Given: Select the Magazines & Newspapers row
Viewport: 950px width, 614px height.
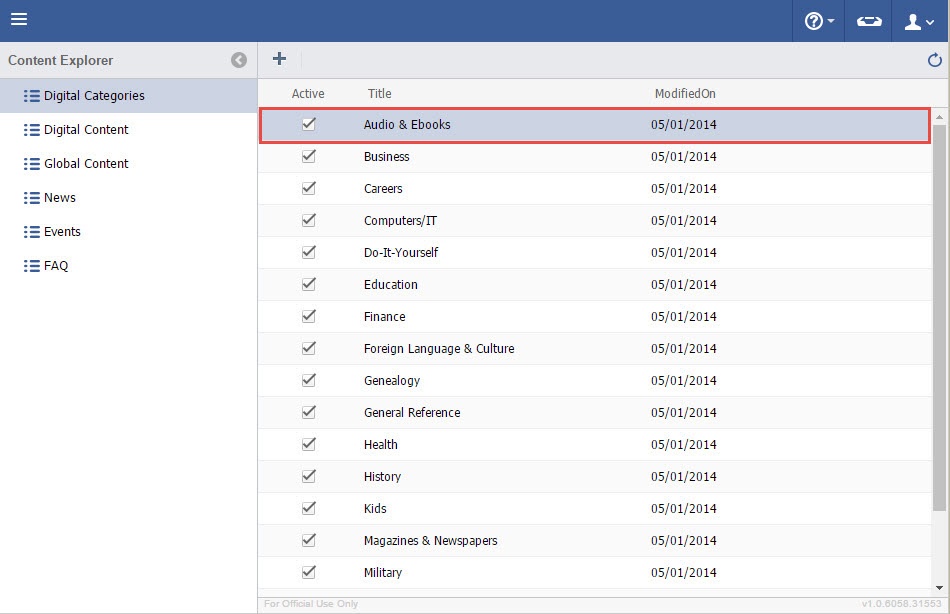Looking at the screenshot, I should [x=430, y=541].
